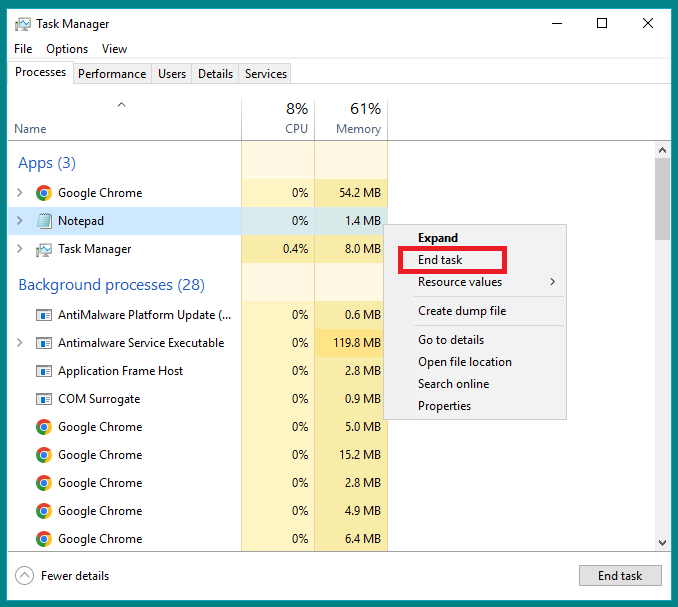Select the COM Surrogate process row
The height and width of the screenshot is (607, 678).
coord(198,399)
